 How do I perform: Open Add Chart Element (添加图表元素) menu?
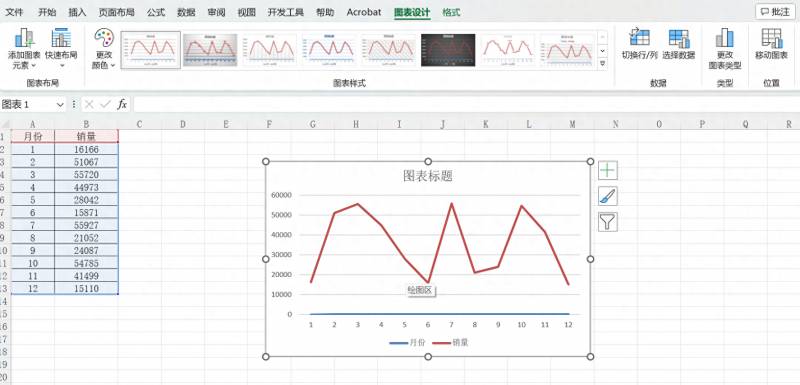point(23,49)
